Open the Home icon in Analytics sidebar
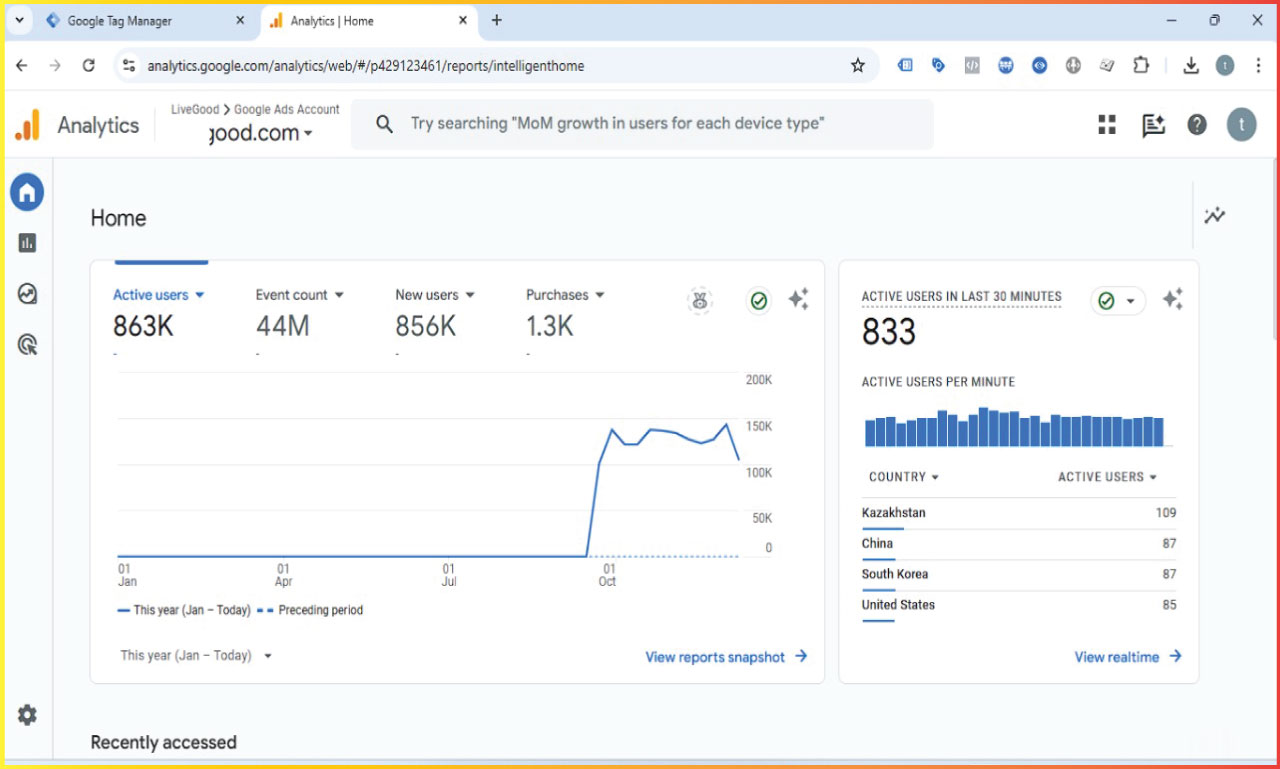Screen dimensions: 1280x769 coord(27,192)
